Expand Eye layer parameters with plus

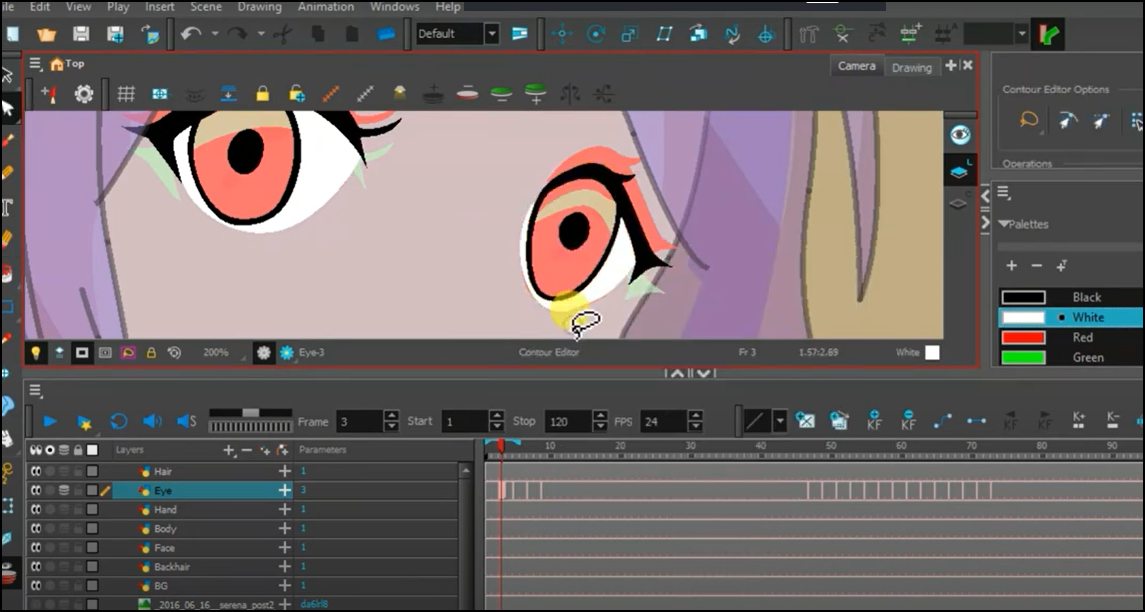pyautogui.click(x=285, y=491)
